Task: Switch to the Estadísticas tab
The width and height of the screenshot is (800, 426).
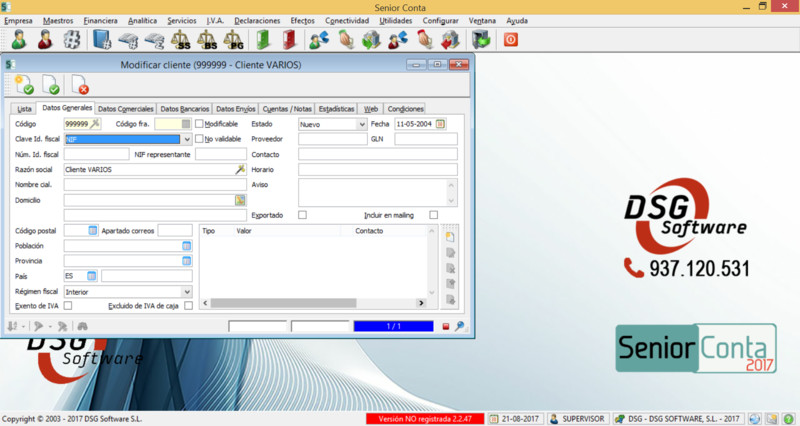Action: point(336,109)
